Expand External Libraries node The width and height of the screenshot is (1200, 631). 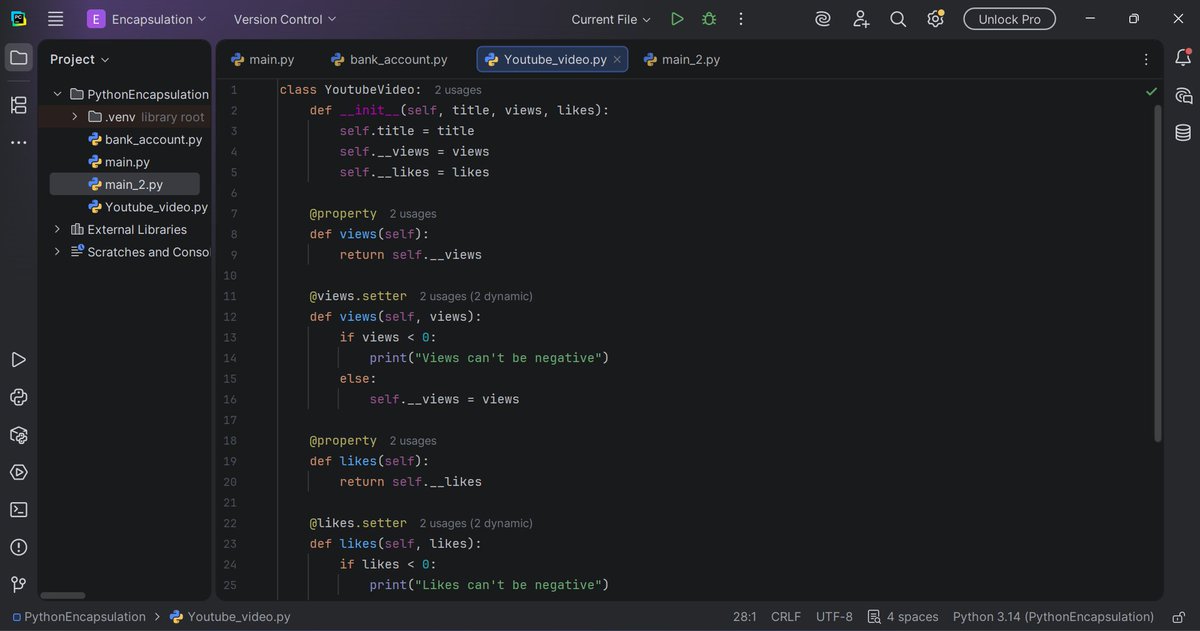[57, 229]
